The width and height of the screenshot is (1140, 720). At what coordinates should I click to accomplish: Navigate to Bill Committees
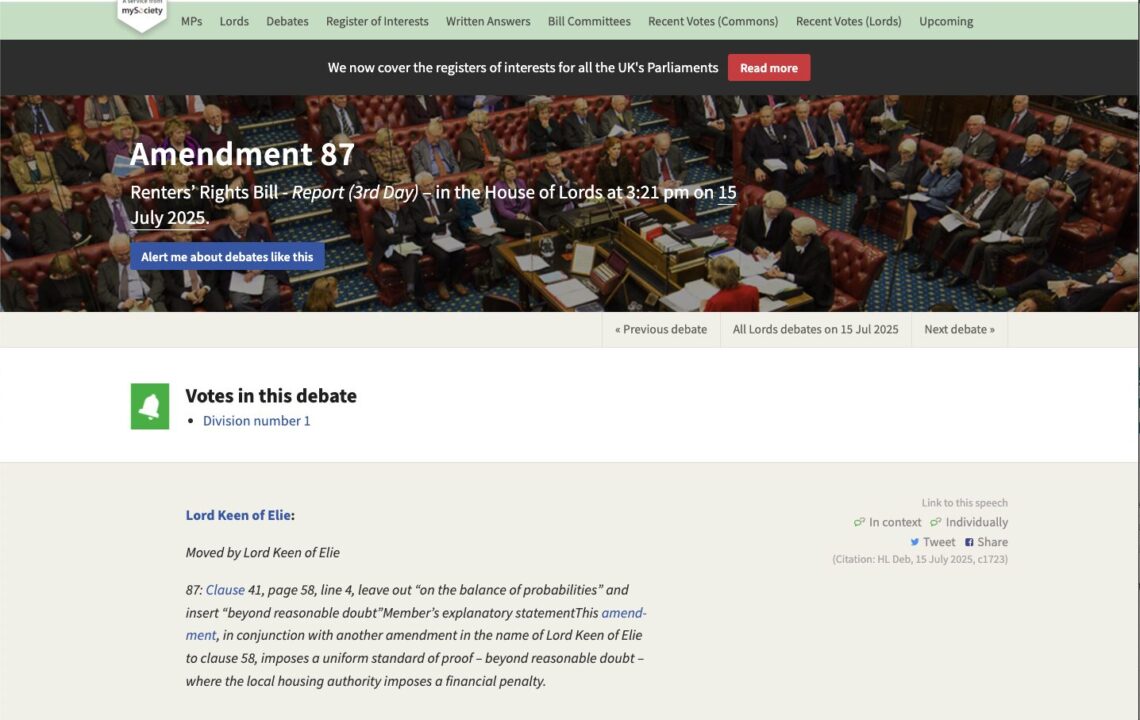tap(589, 21)
